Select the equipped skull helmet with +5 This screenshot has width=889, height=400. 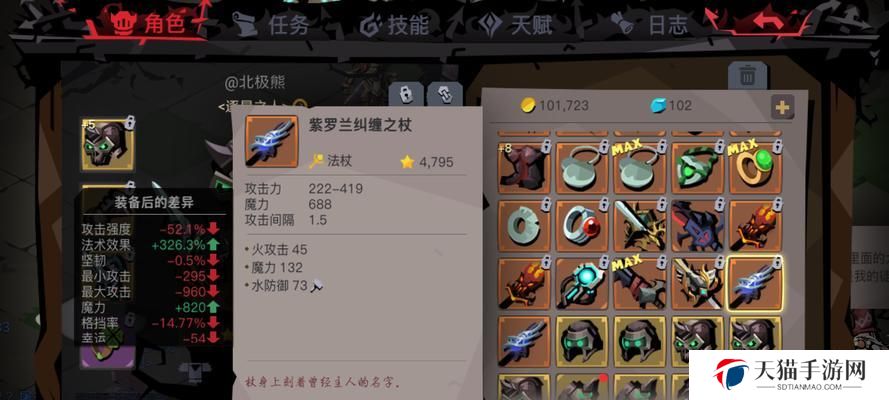108,144
